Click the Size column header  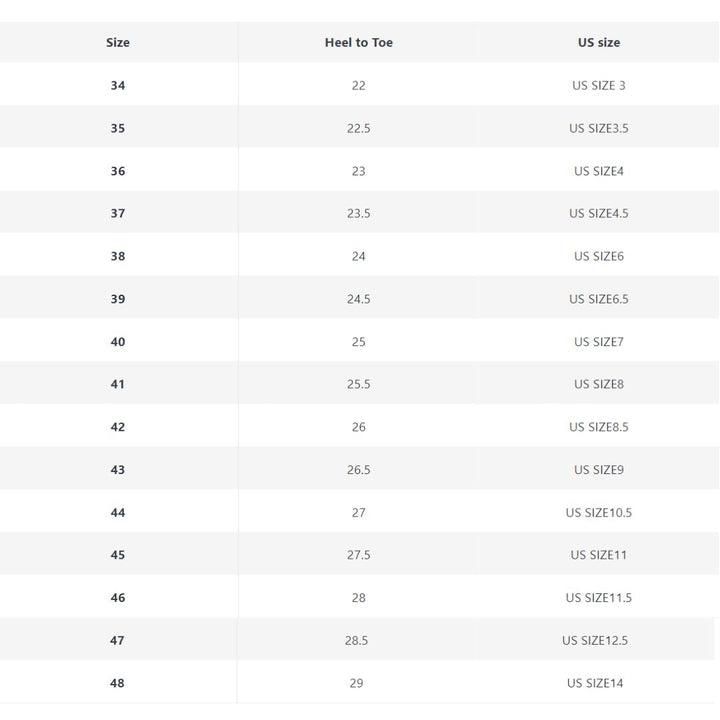(118, 43)
